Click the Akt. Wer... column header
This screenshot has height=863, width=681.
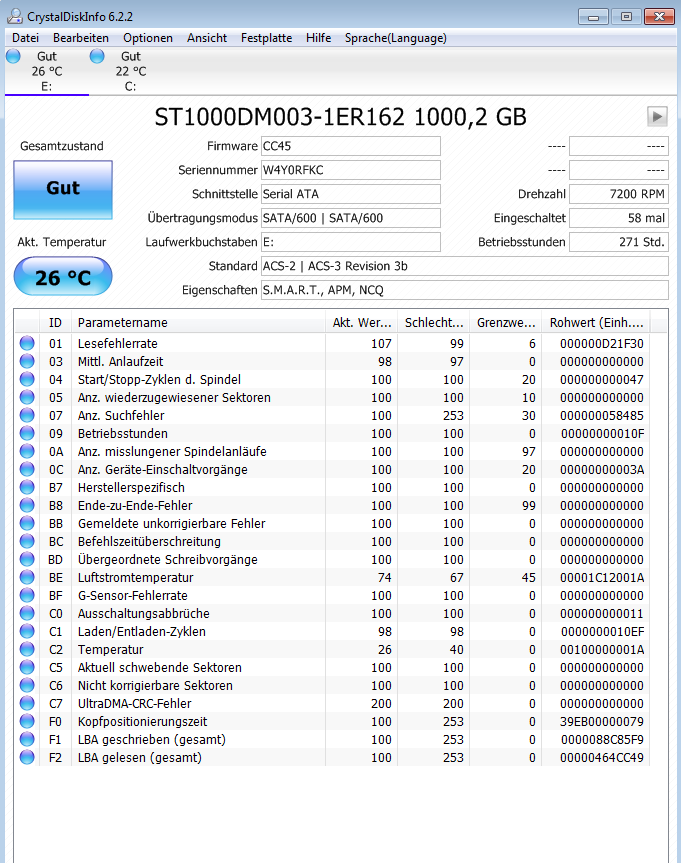pos(362,323)
